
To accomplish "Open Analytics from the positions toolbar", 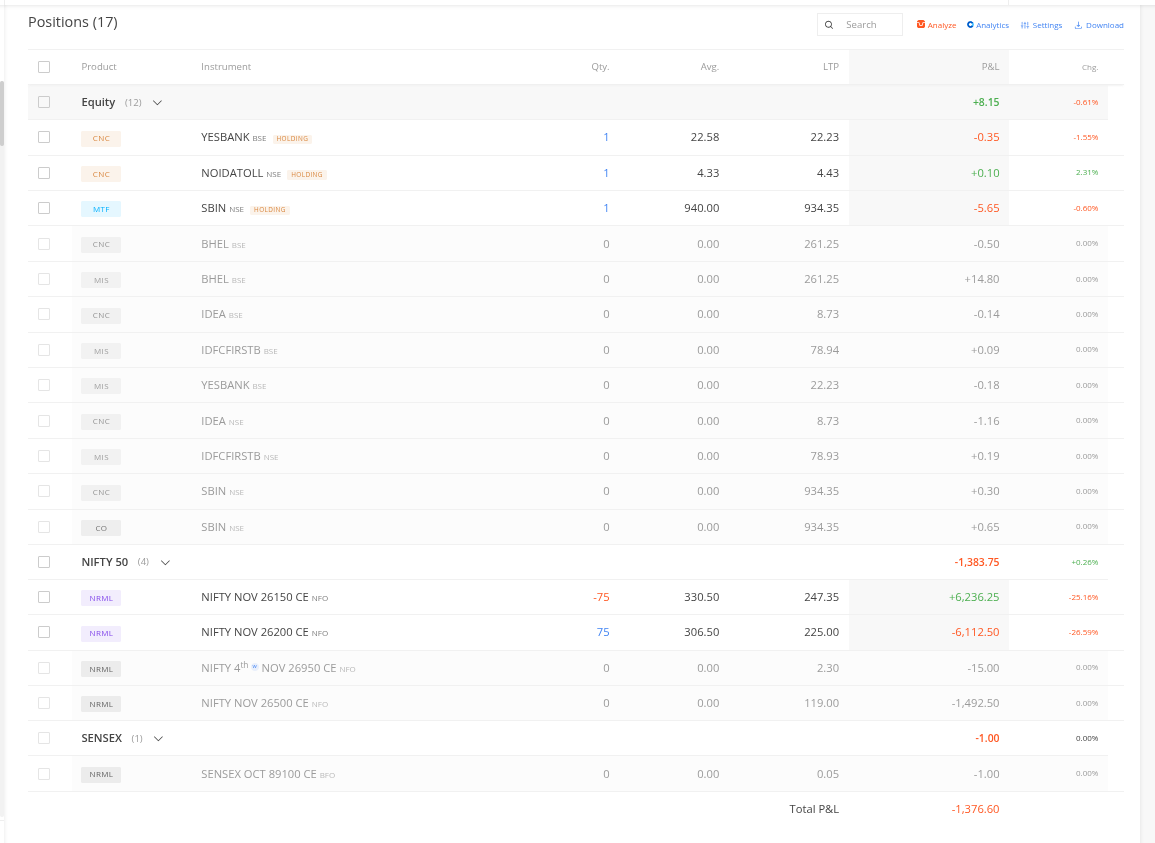I will pos(988,25).
